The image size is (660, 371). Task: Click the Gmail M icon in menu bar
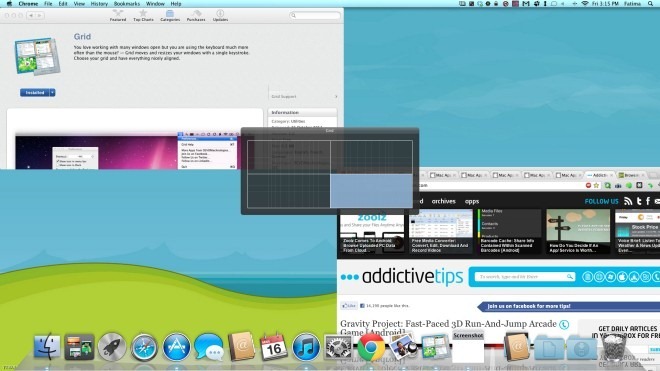526,4
